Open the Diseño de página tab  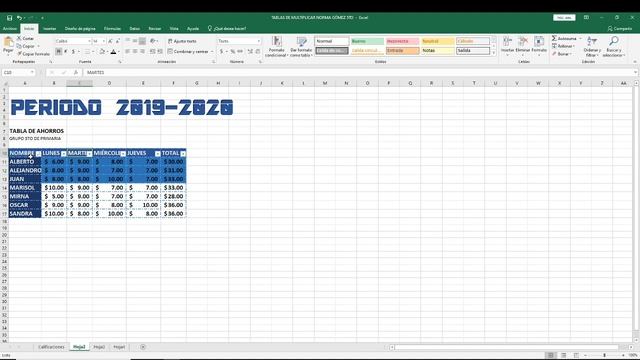tap(80, 29)
